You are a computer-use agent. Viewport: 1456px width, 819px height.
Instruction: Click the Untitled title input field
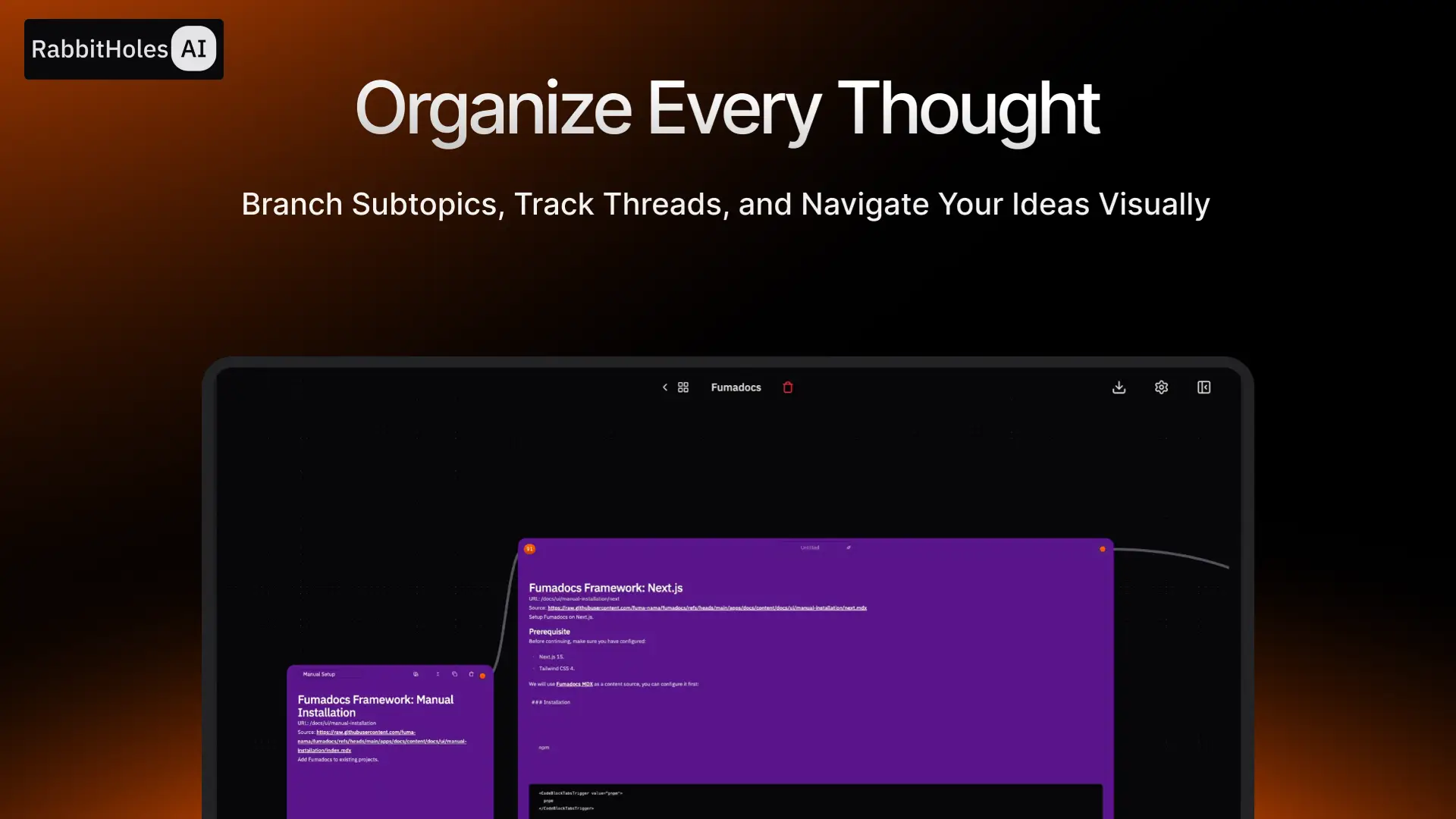(x=809, y=548)
